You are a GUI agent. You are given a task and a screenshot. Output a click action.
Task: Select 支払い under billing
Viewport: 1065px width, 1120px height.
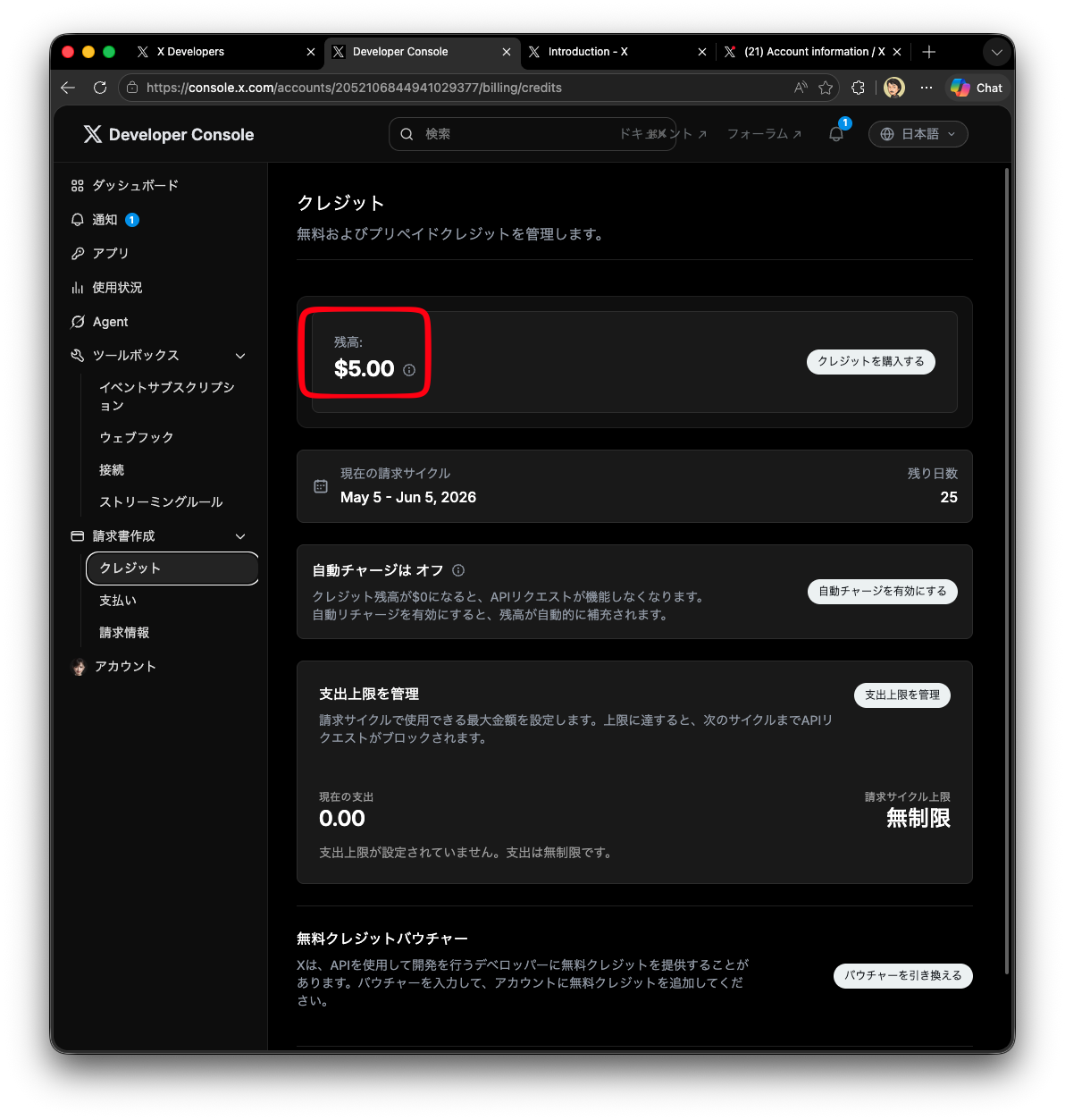118,601
